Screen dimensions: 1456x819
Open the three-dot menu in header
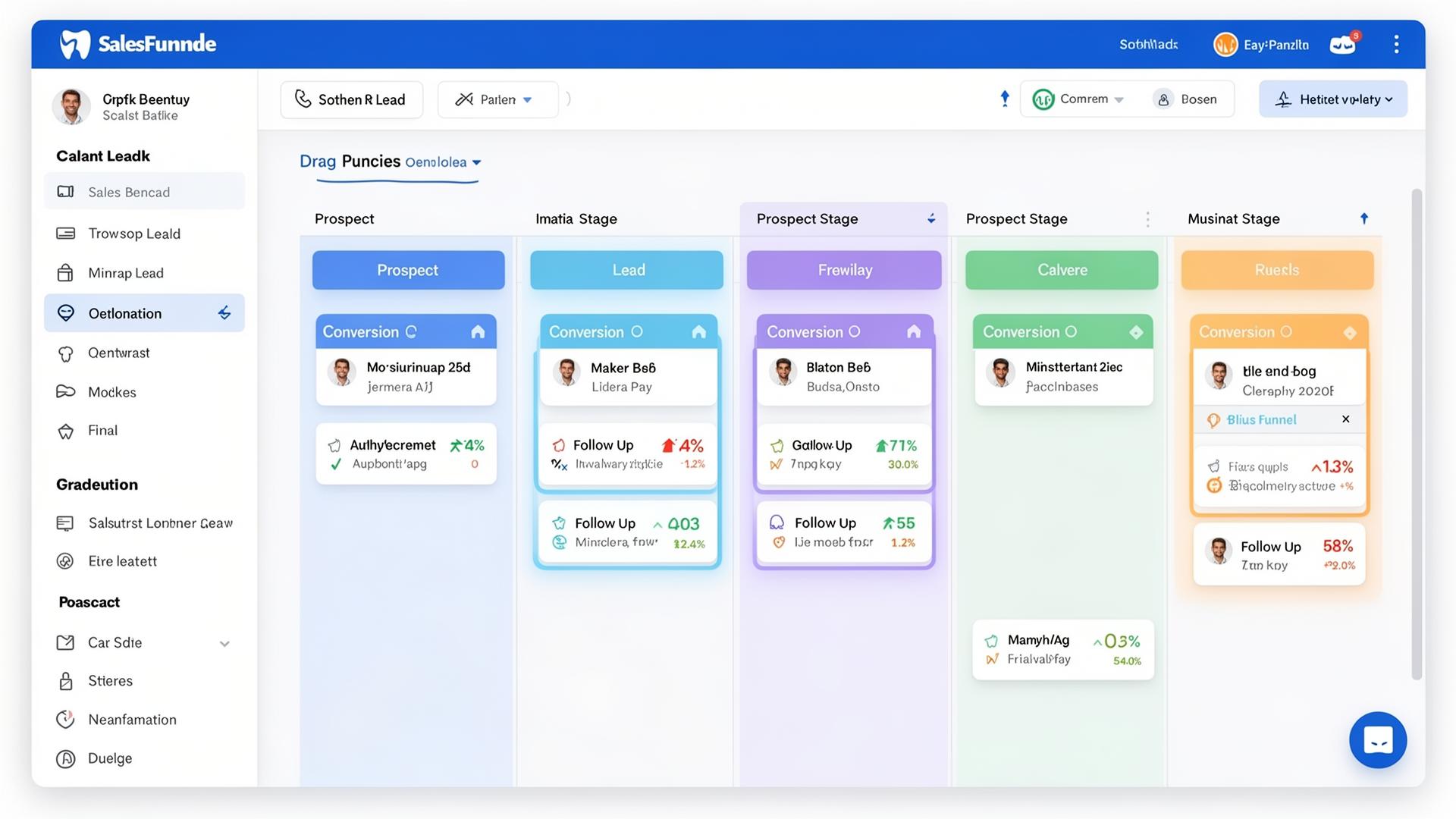click(x=1396, y=44)
